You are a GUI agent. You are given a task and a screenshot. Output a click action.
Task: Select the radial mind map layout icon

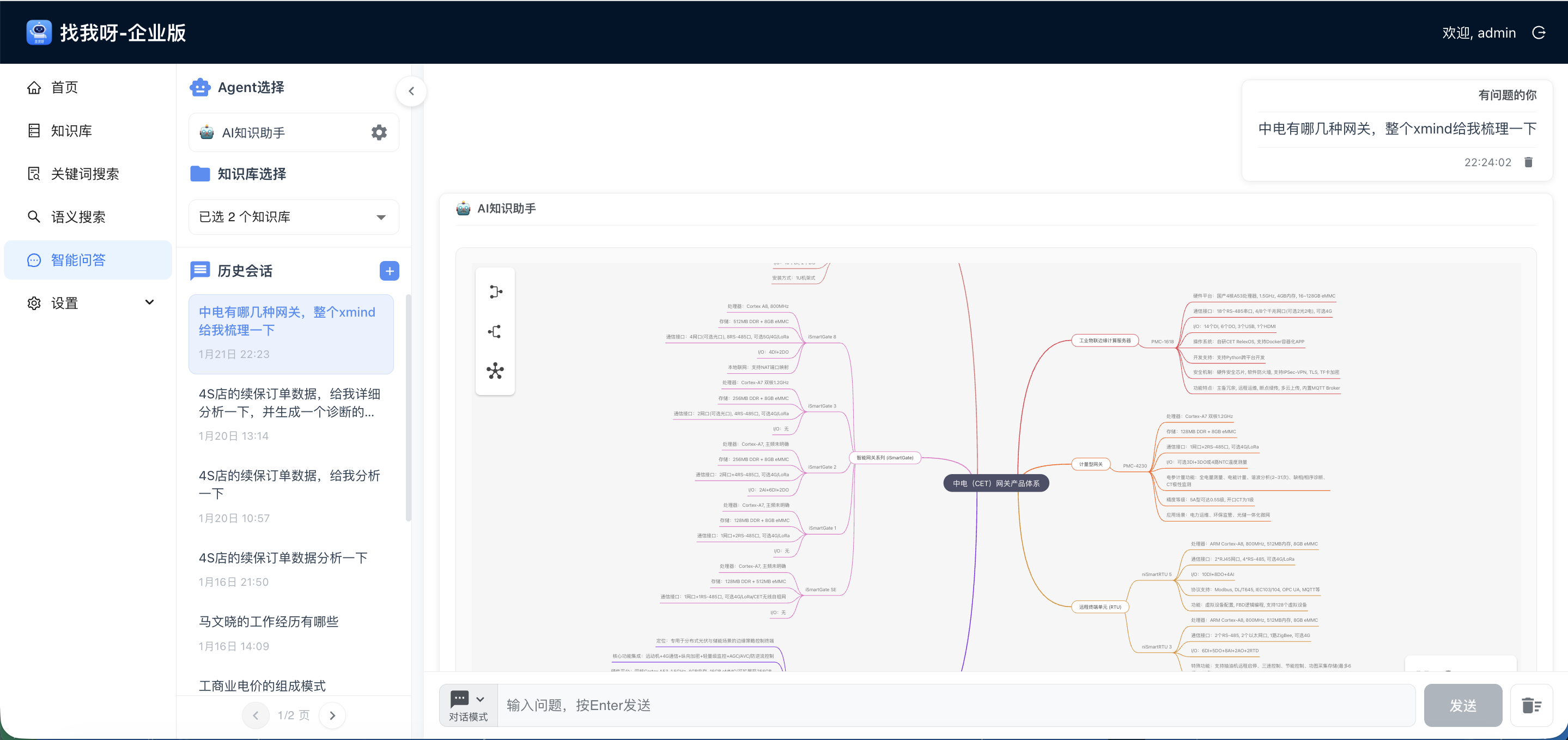point(495,371)
